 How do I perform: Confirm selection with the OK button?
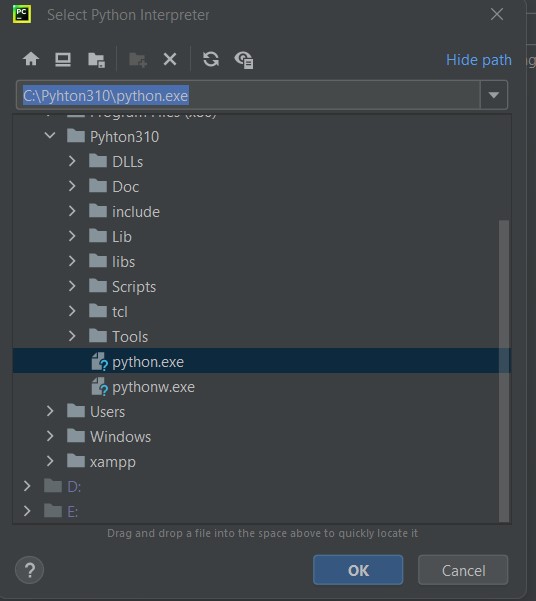(x=358, y=570)
